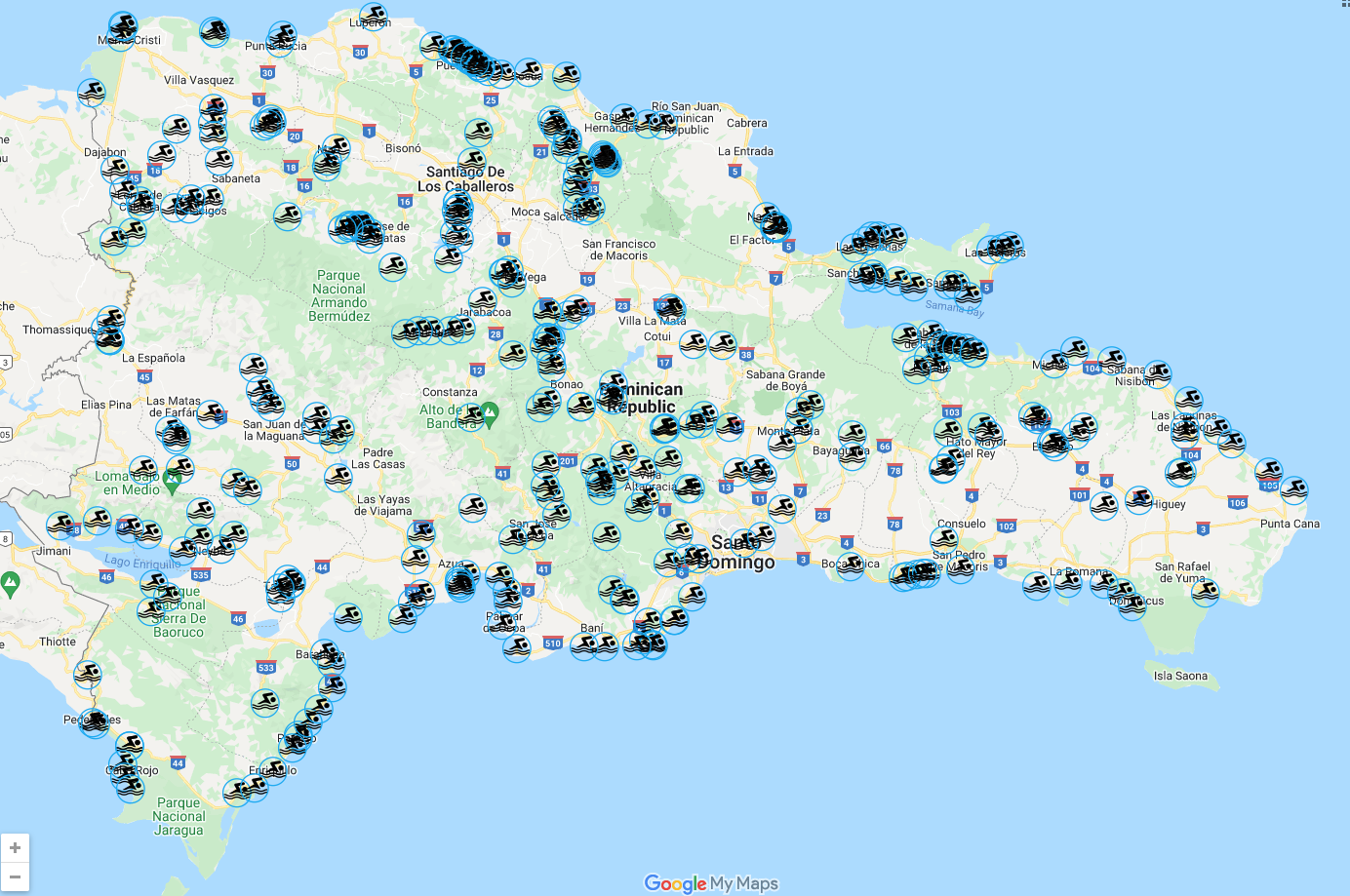
Task: Select Sabana Grande de Boyá label
Action: pyautogui.click(x=785, y=380)
